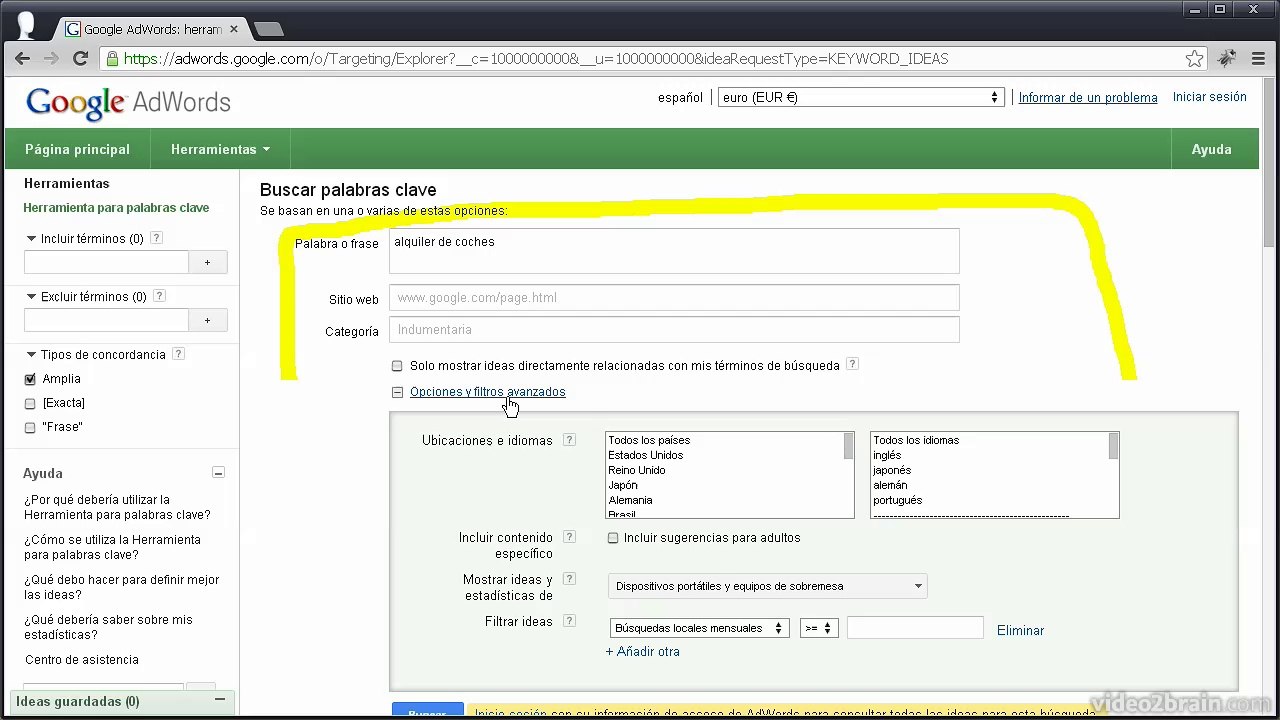Click the Informar de un problema link
Image resolution: width=1280 pixels, height=720 pixels.
[1088, 98]
